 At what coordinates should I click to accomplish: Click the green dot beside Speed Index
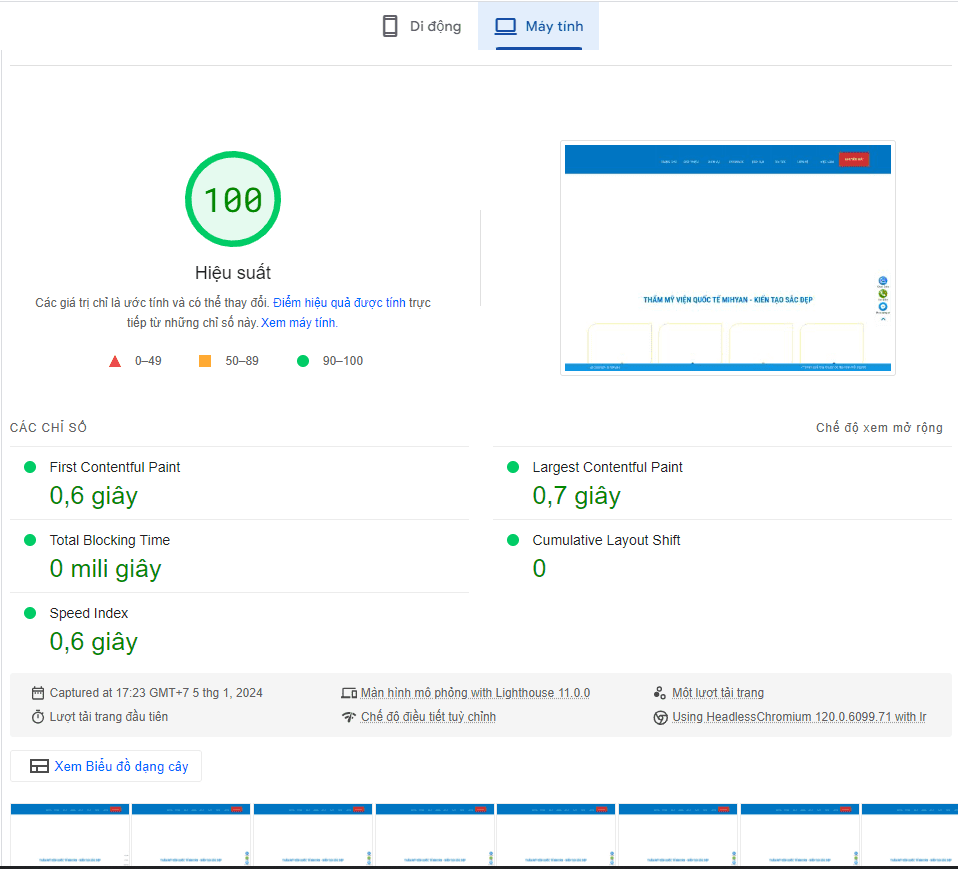coord(30,613)
